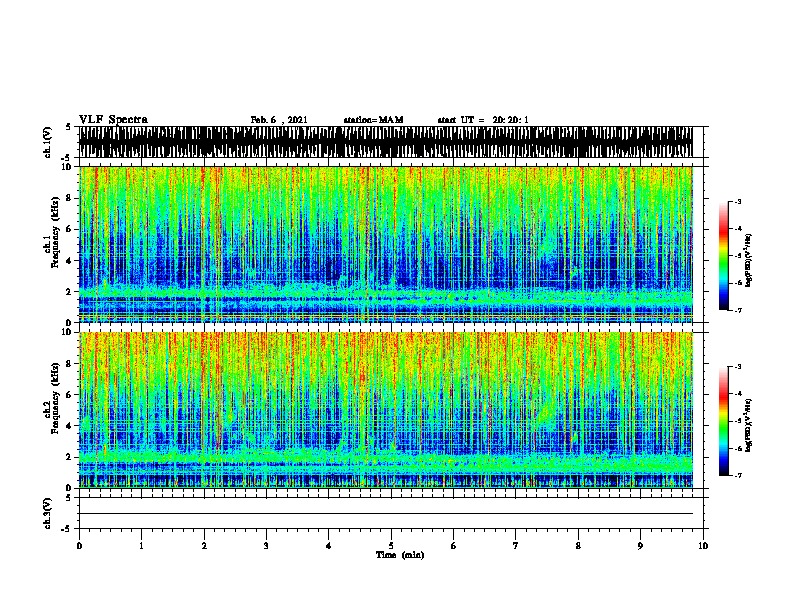Viewport: 792px width, 612px height.
Task: Select the date text "Feb. 6, 2021"
Action: [x=279, y=120]
